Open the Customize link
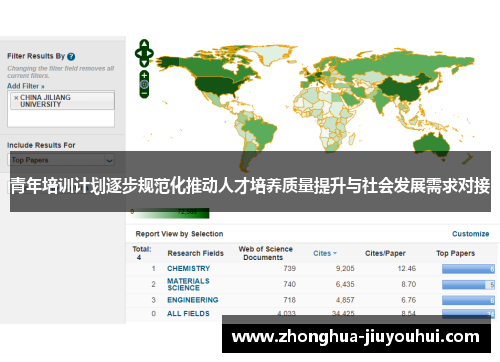 (470, 234)
